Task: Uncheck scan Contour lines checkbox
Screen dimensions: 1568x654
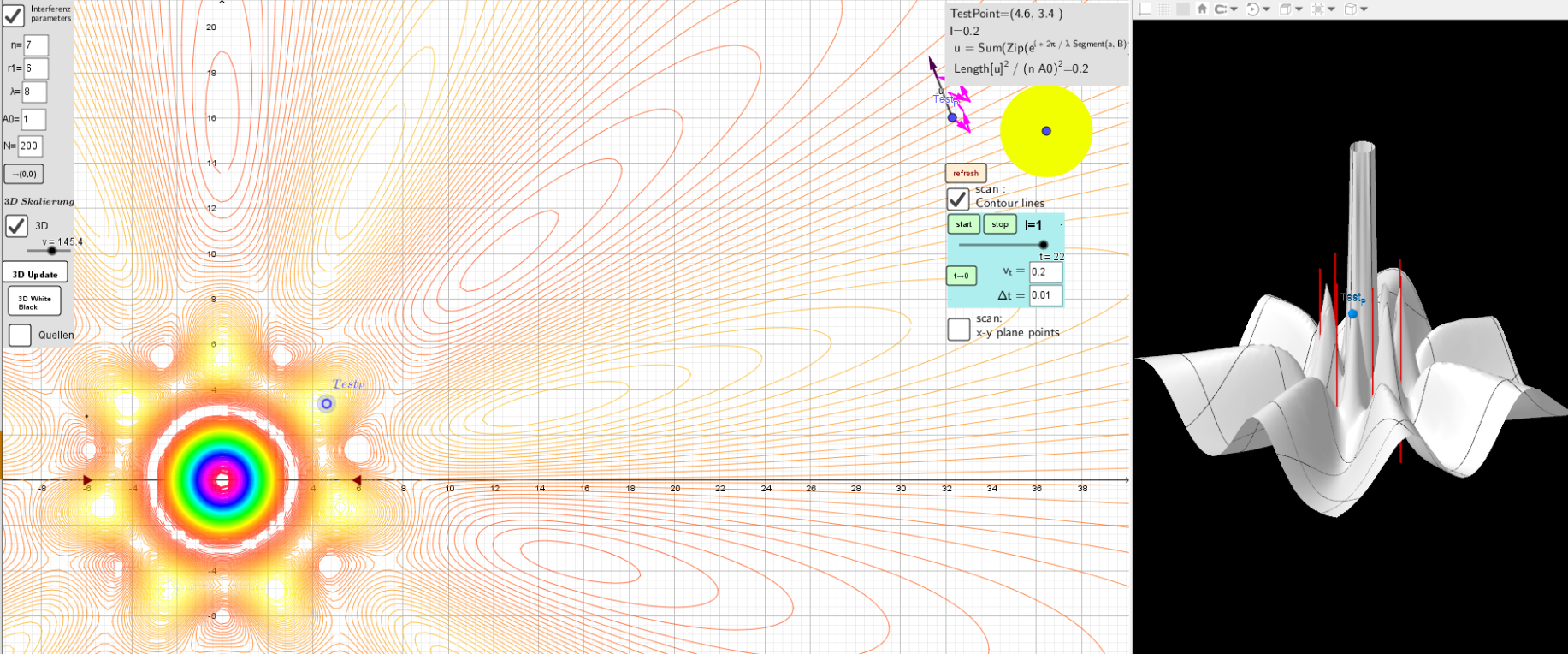Action: [958, 199]
